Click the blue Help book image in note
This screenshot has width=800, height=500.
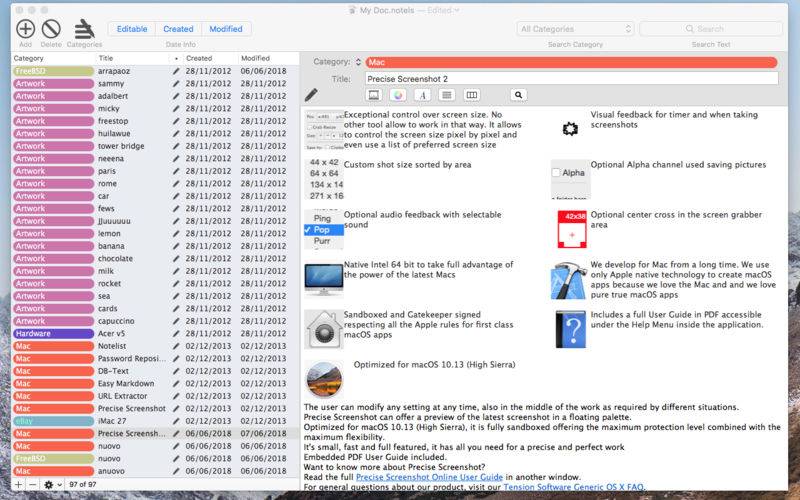click(x=570, y=329)
